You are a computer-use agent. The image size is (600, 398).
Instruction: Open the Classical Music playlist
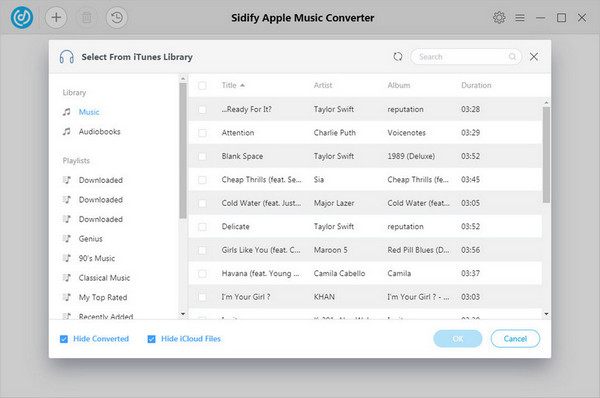click(104, 278)
